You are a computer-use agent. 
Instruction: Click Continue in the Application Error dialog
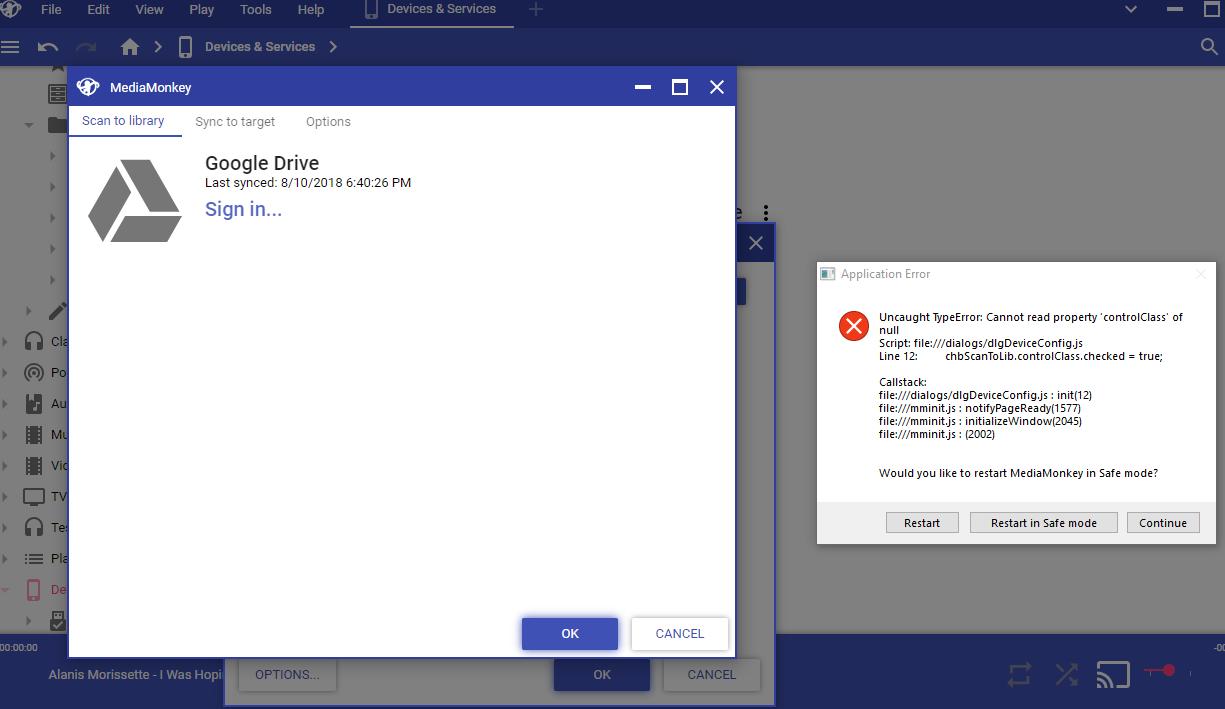click(x=1162, y=523)
